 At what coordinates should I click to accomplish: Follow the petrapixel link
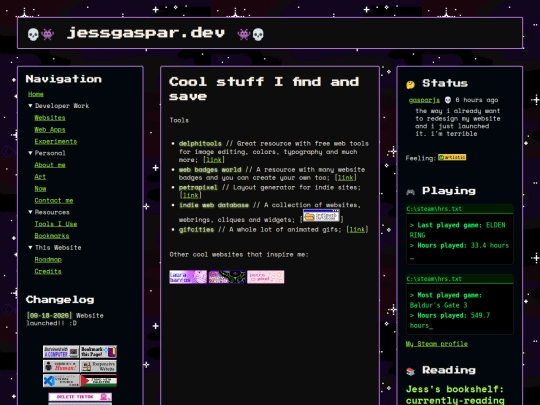pos(190,195)
